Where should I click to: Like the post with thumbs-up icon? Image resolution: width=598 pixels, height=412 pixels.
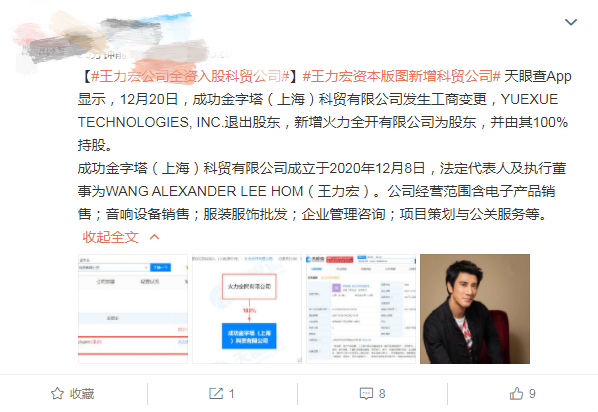pos(516,393)
